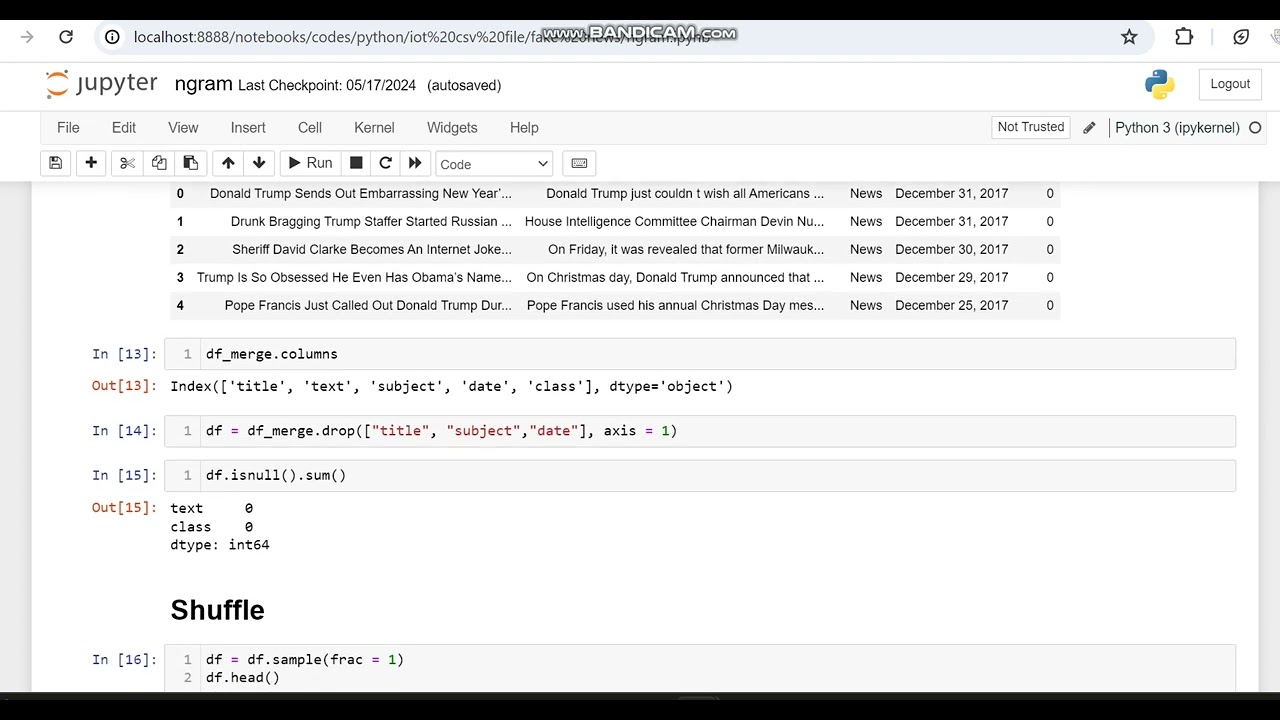Open the Kernel menu
Screen dimensions: 1280x720
(x=374, y=127)
